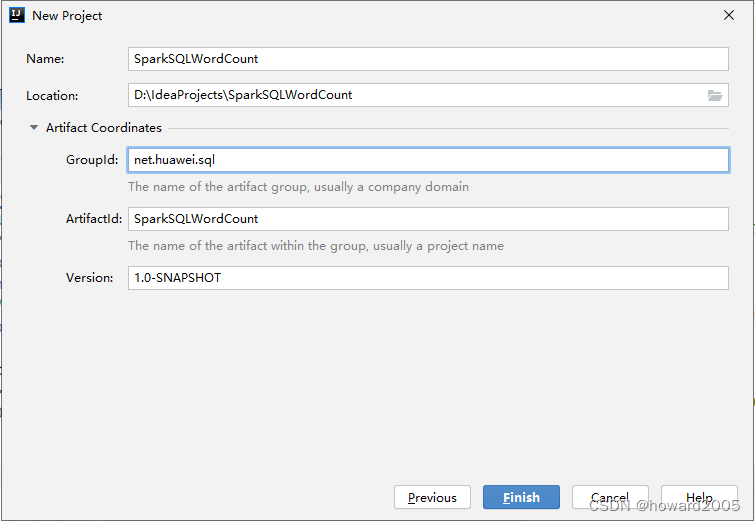
Task: Close the New Project dialog
Action: [729, 15]
